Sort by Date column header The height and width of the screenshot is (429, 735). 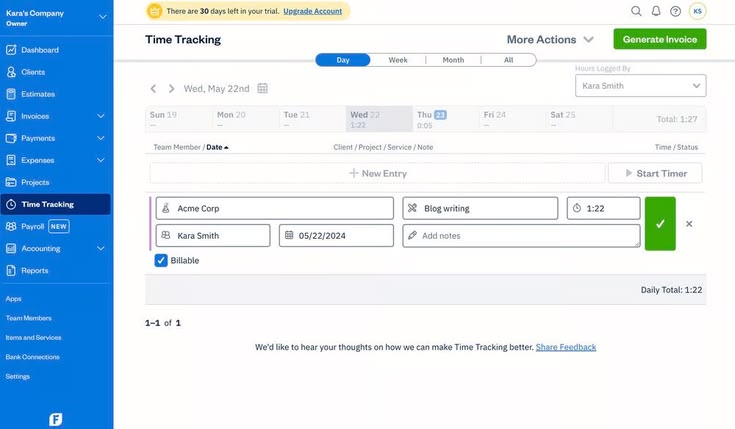pos(218,147)
